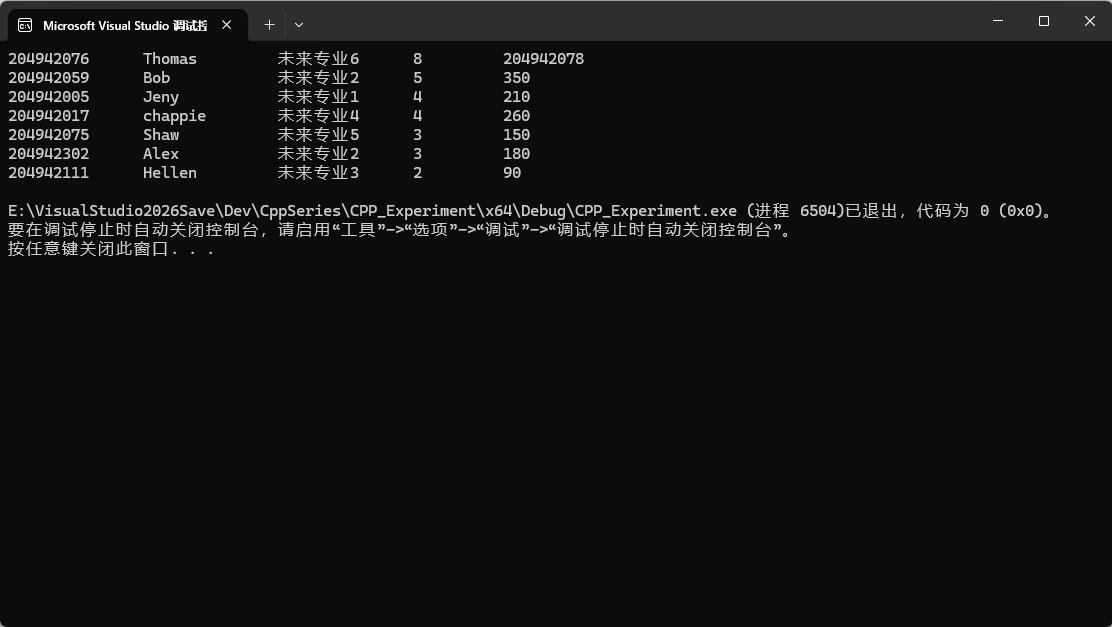Select the Microsoft Visual Studio debug console tab
Image resolution: width=1112 pixels, height=627 pixels.
click(128, 25)
